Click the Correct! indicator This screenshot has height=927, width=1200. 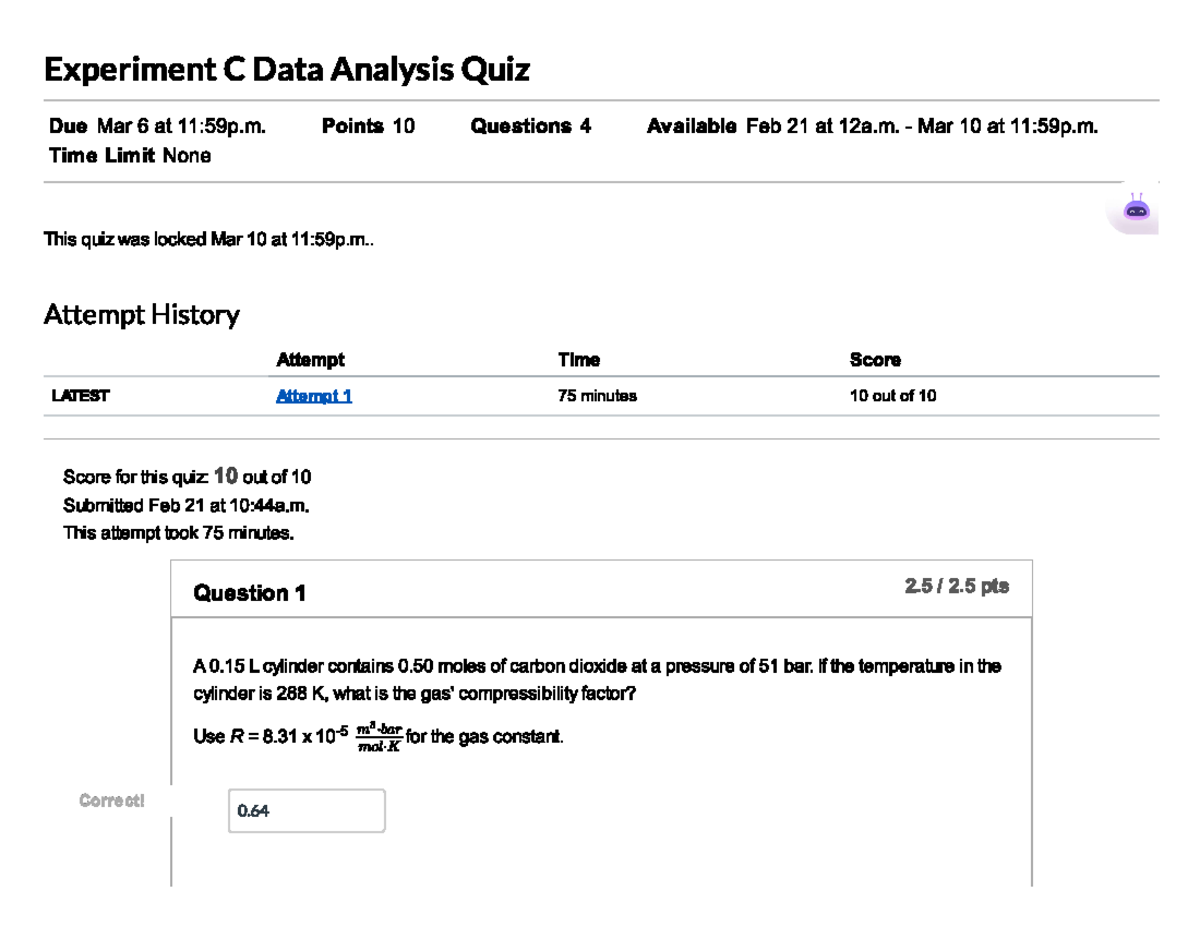click(x=112, y=800)
